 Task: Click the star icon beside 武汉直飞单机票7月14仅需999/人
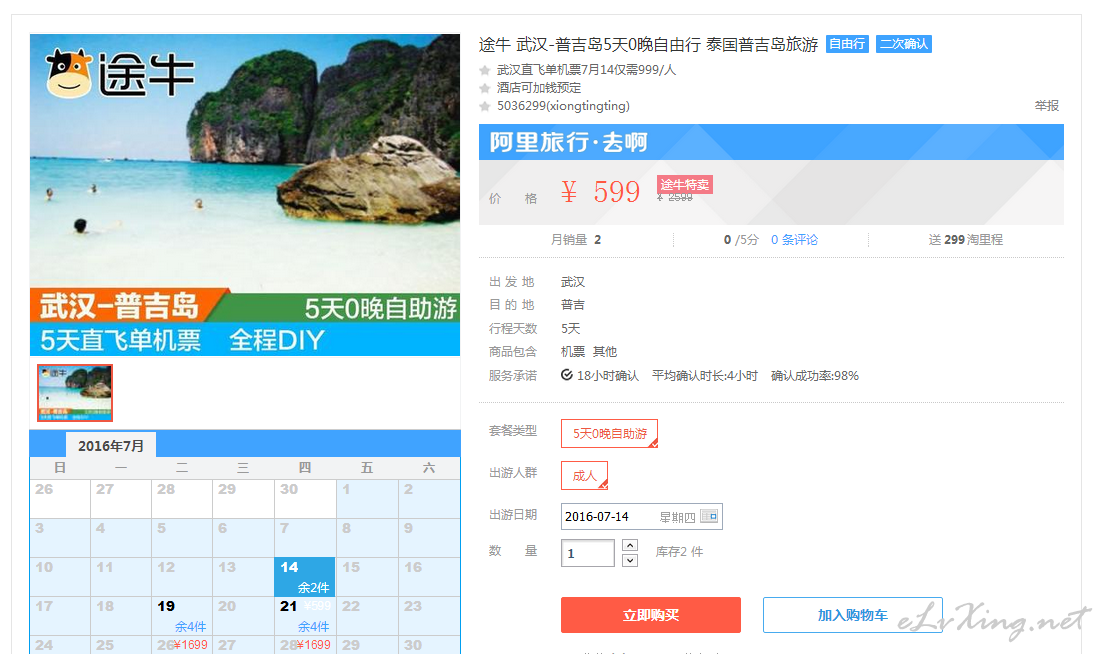484,70
